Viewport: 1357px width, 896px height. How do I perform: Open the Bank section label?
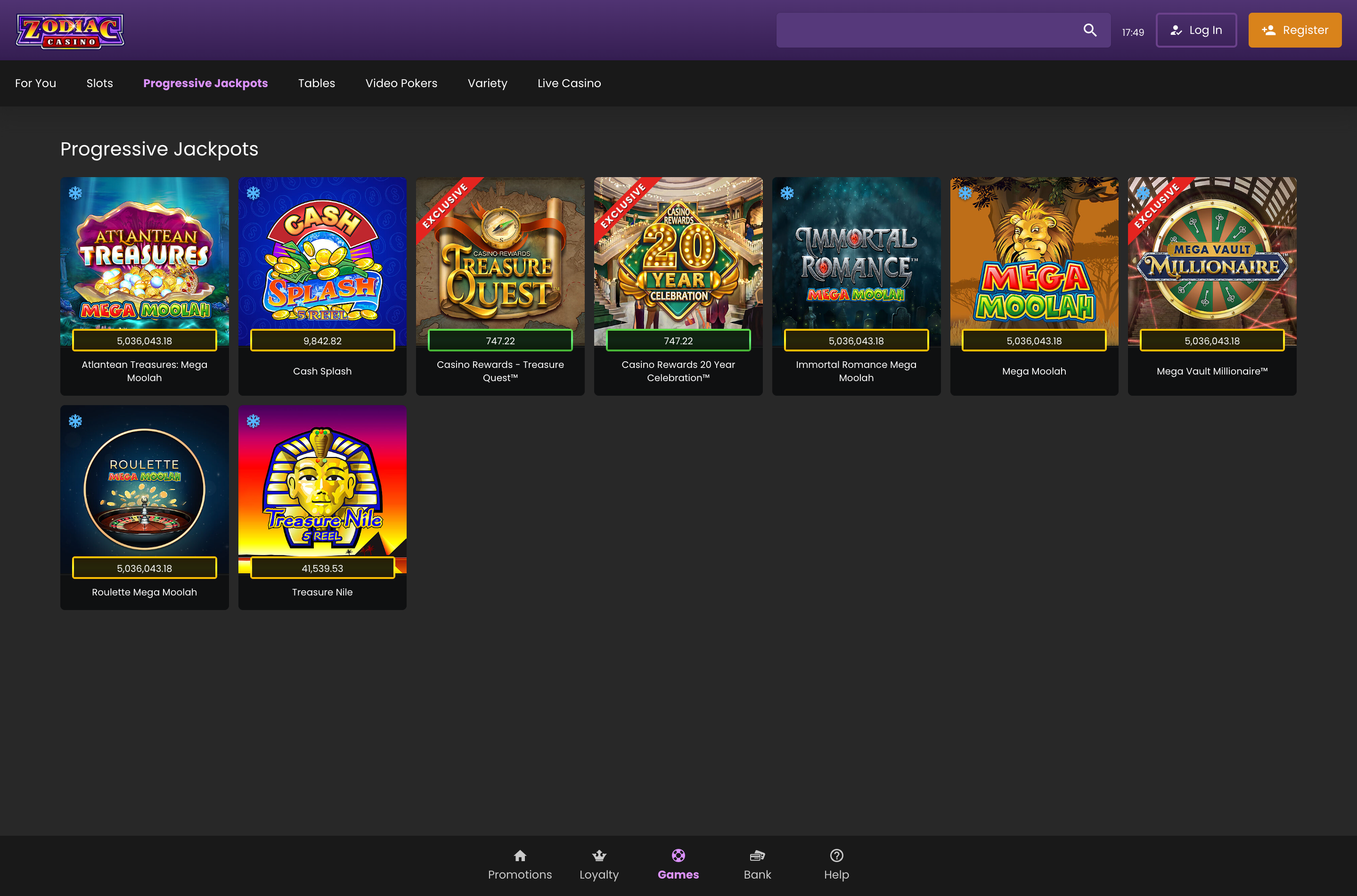pyautogui.click(x=757, y=875)
